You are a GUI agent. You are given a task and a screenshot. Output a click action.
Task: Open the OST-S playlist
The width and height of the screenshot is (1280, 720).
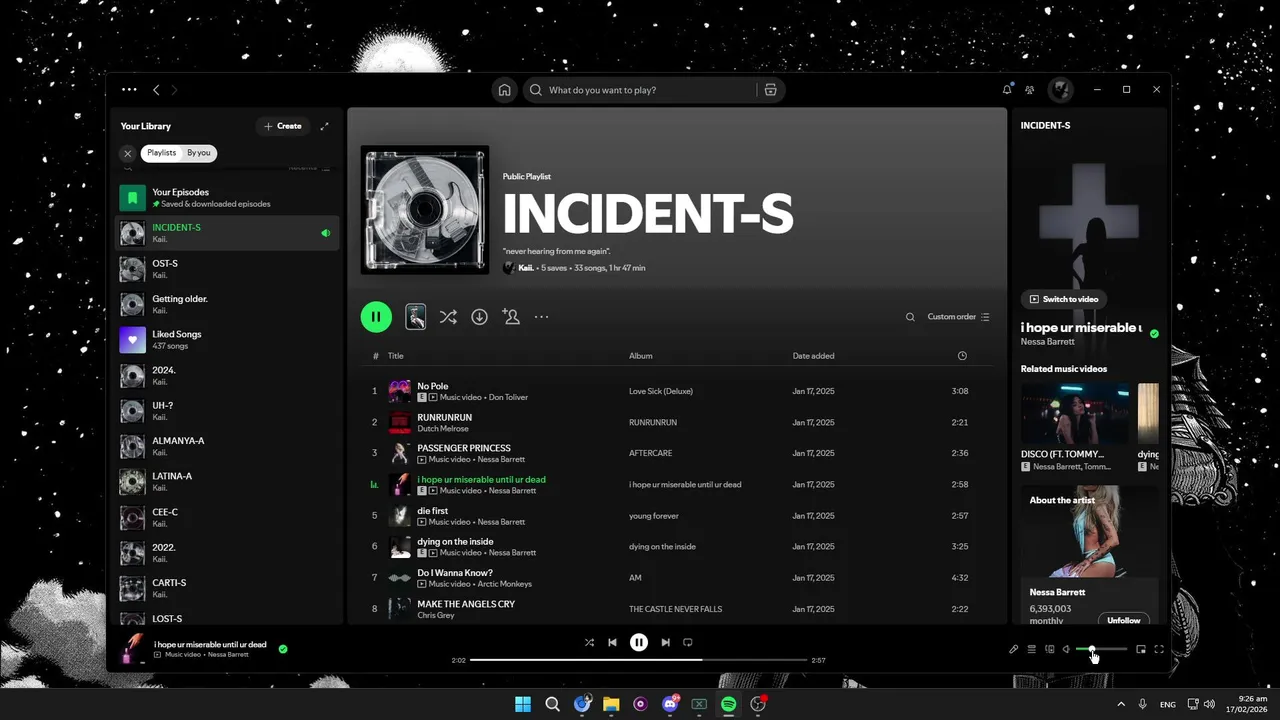click(x=227, y=269)
